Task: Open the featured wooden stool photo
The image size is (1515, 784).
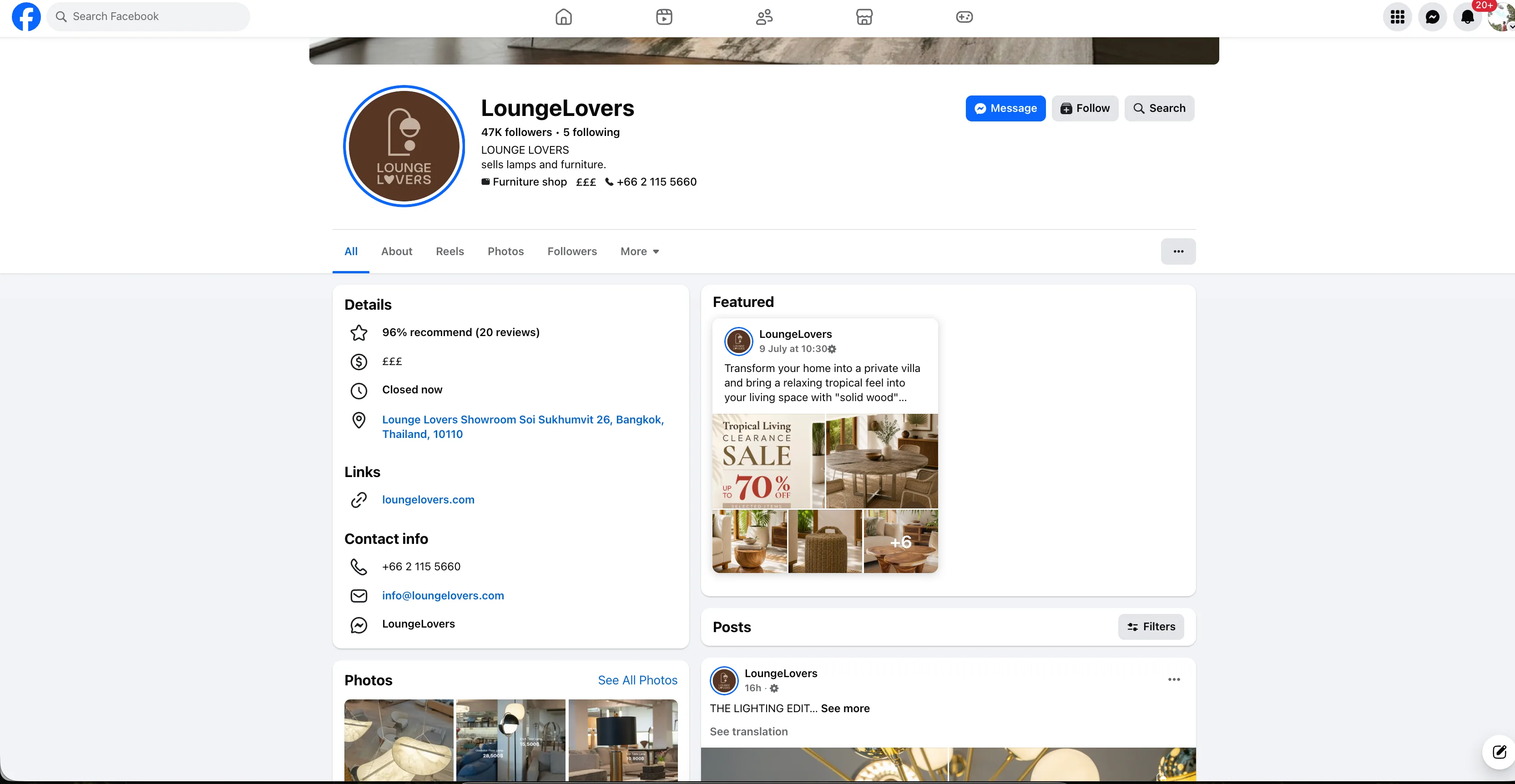Action: [x=749, y=541]
